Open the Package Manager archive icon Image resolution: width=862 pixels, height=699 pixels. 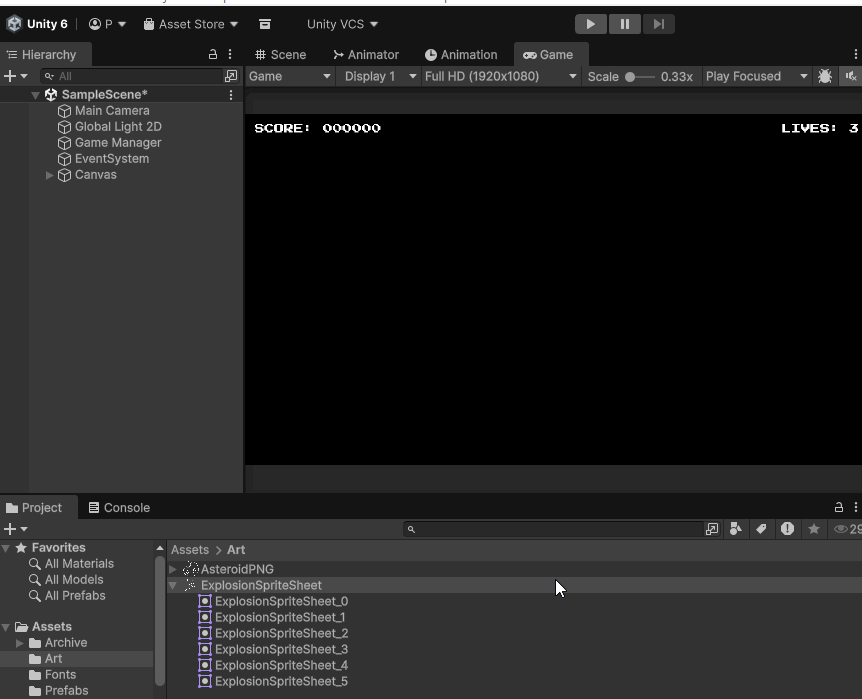coord(265,24)
